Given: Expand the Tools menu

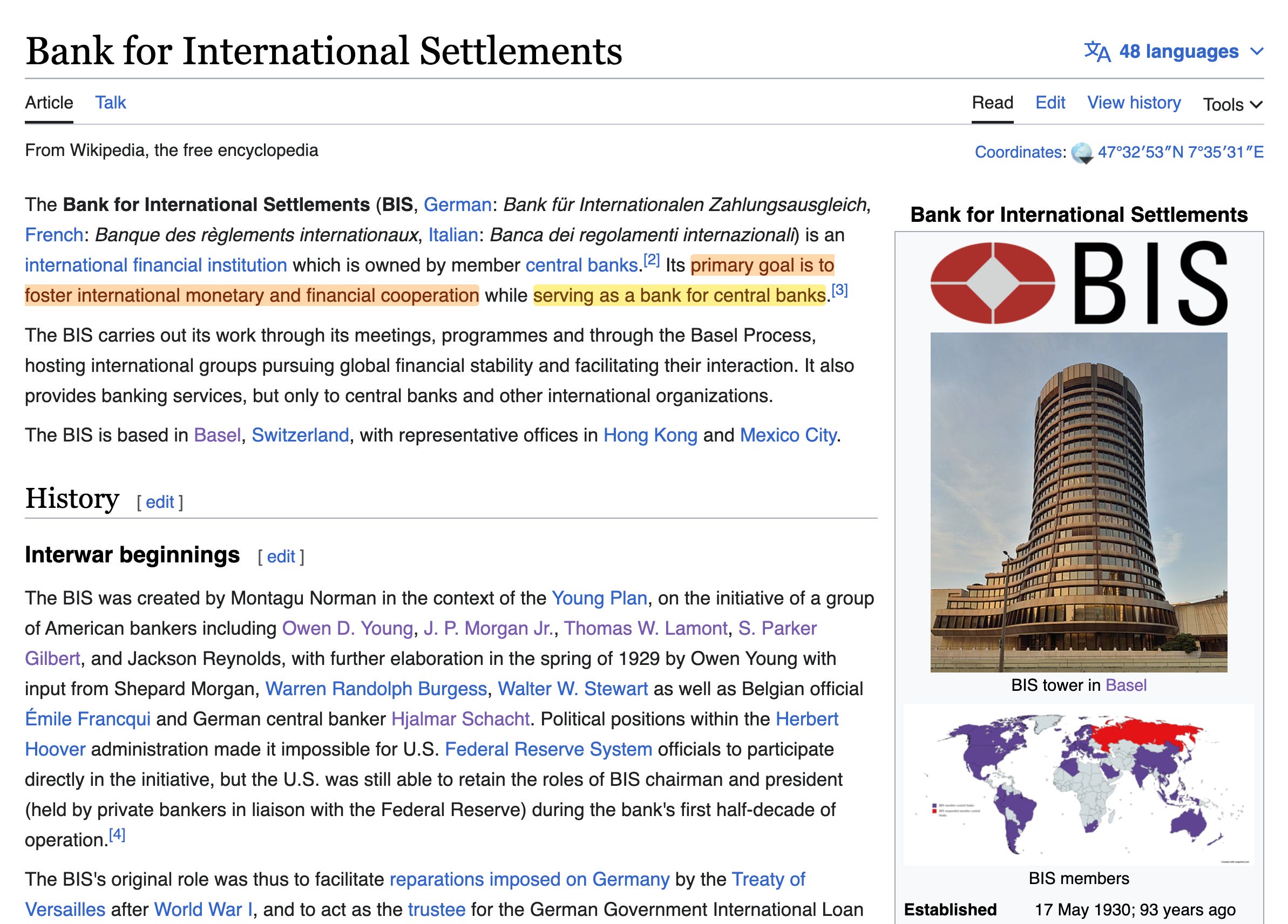Looking at the screenshot, I should coord(1233,105).
